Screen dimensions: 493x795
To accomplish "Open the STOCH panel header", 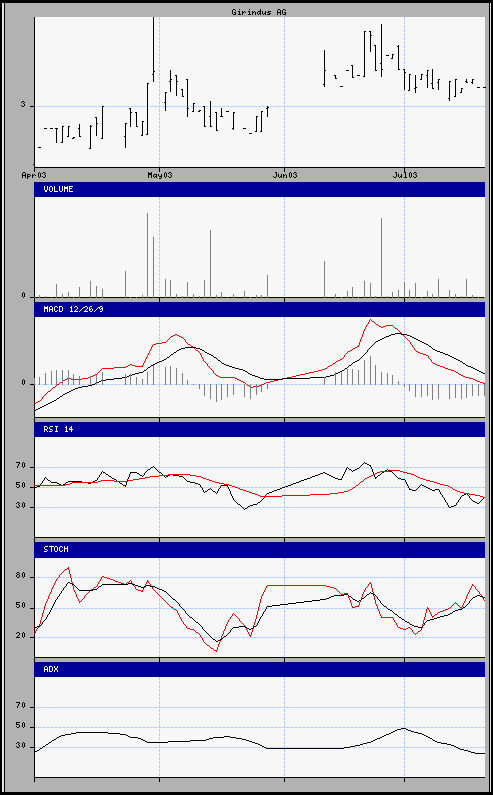I will click(x=260, y=549).
